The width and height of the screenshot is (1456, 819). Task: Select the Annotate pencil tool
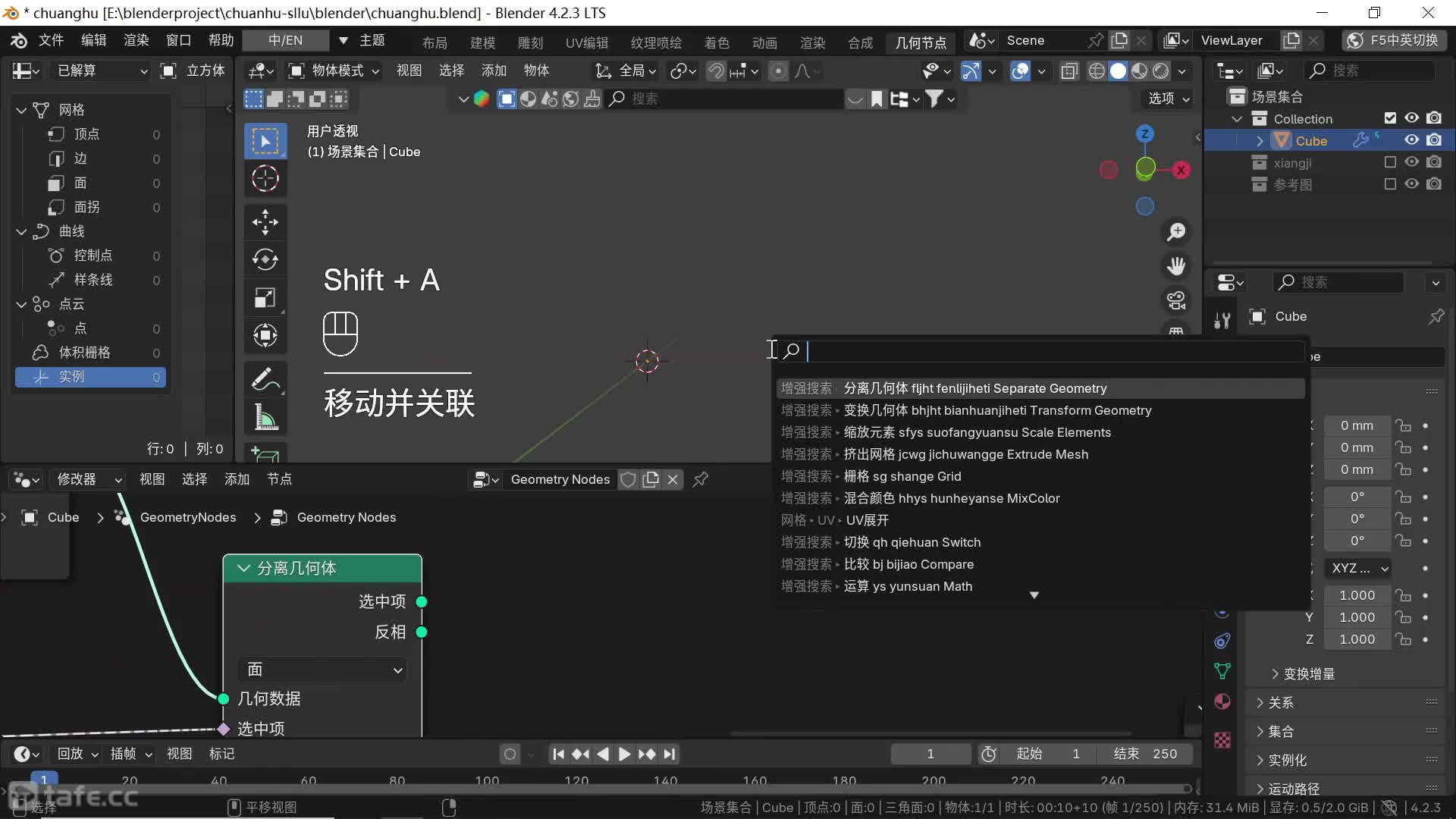[x=265, y=379]
